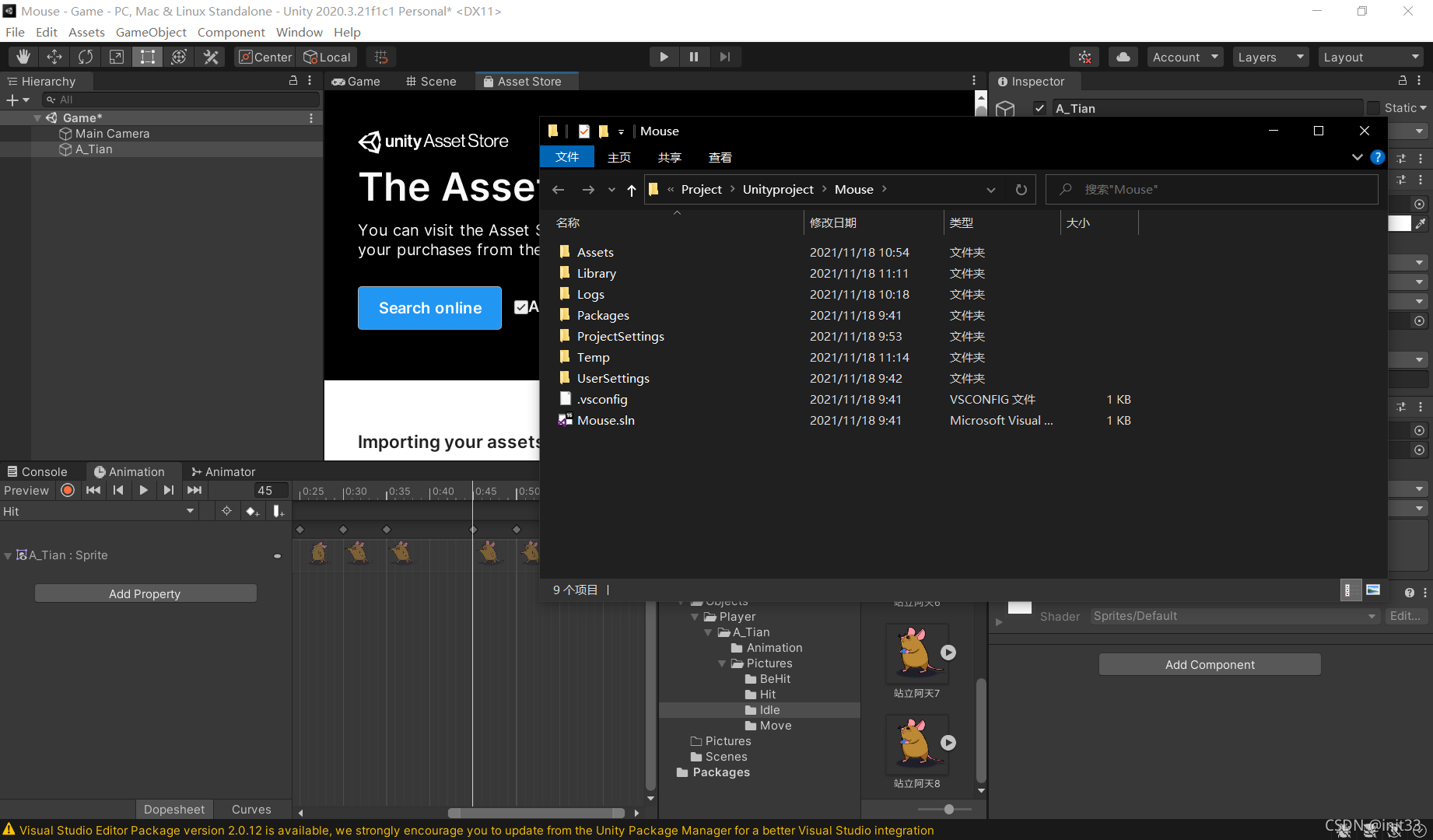The height and width of the screenshot is (840, 1433).
Task: Open the Hit animation clip dropdown
Action: pyautogui.click(x=98, y=511)
